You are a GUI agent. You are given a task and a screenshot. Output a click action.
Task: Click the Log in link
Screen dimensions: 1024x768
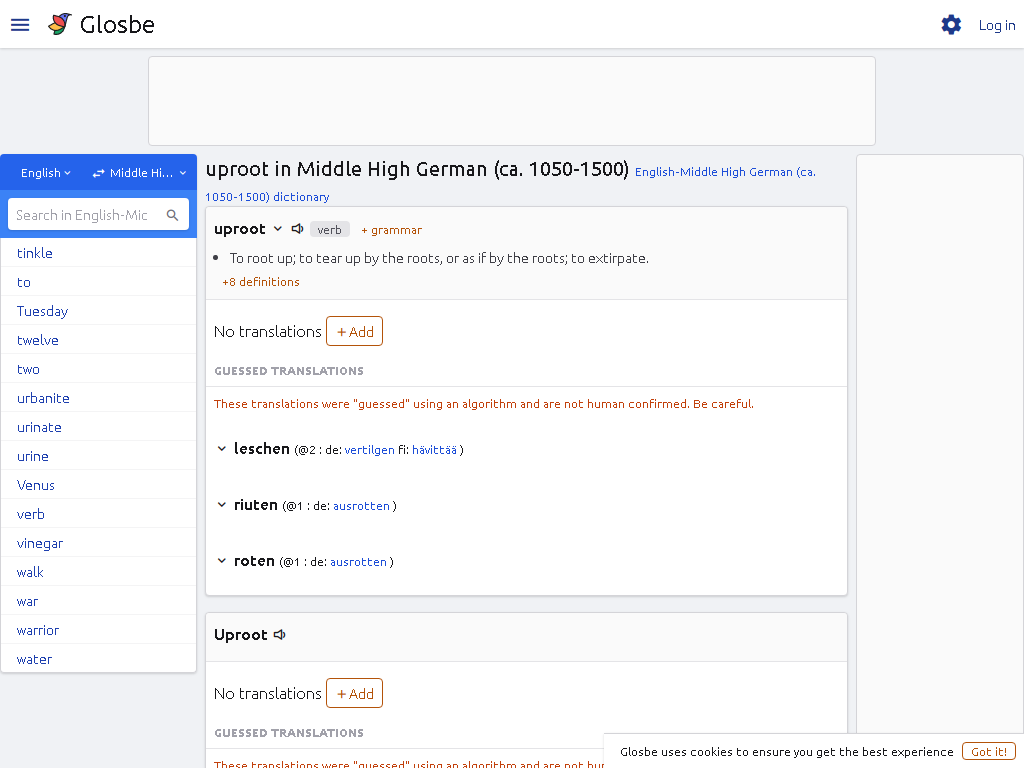(997, 25)
